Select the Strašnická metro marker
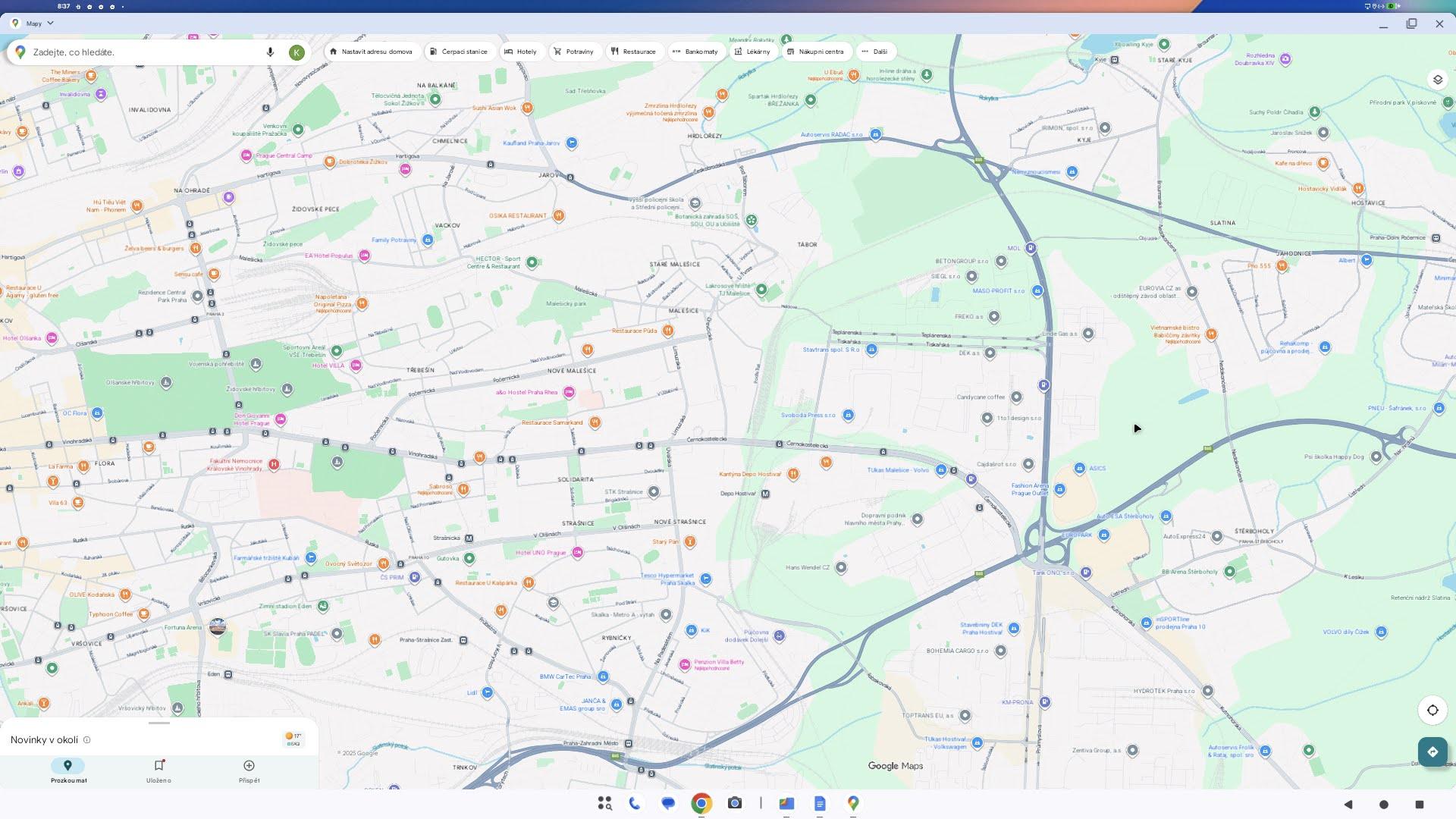 click(x=469, y=538)
